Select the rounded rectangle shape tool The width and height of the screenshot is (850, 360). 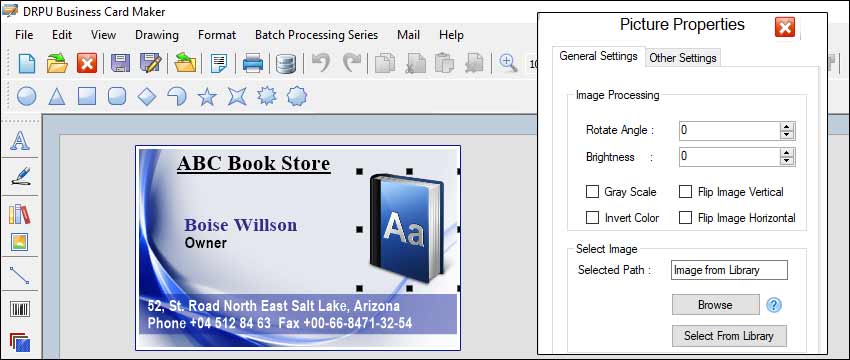pos(117,97)
